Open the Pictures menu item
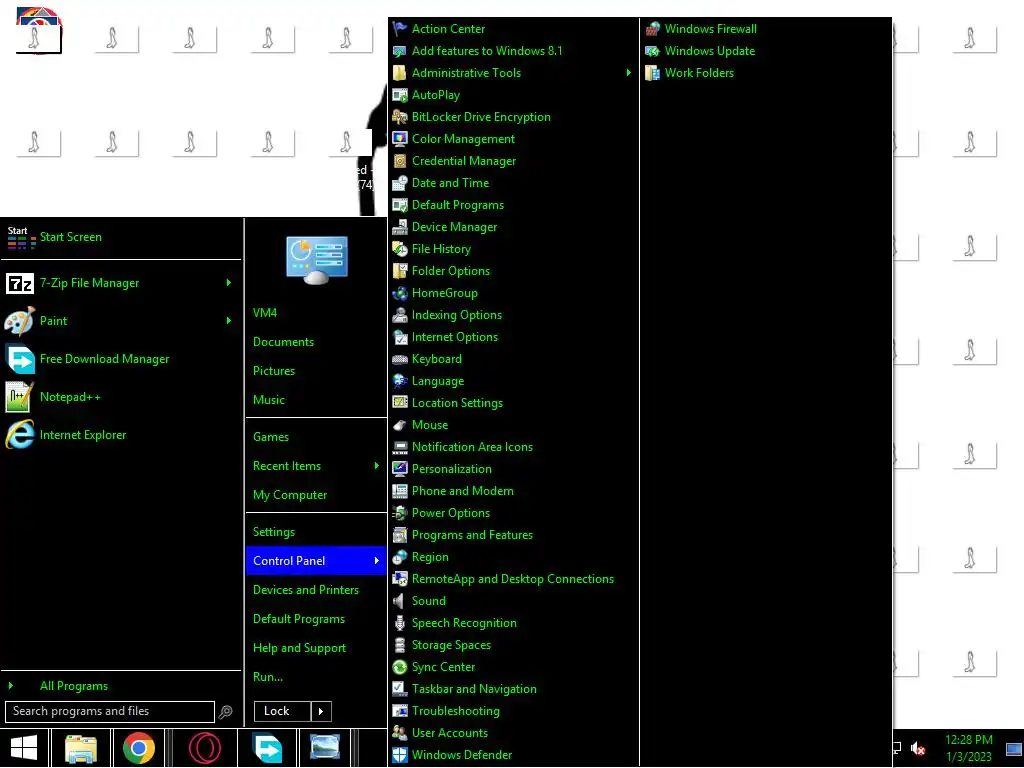 pos(274,371)
